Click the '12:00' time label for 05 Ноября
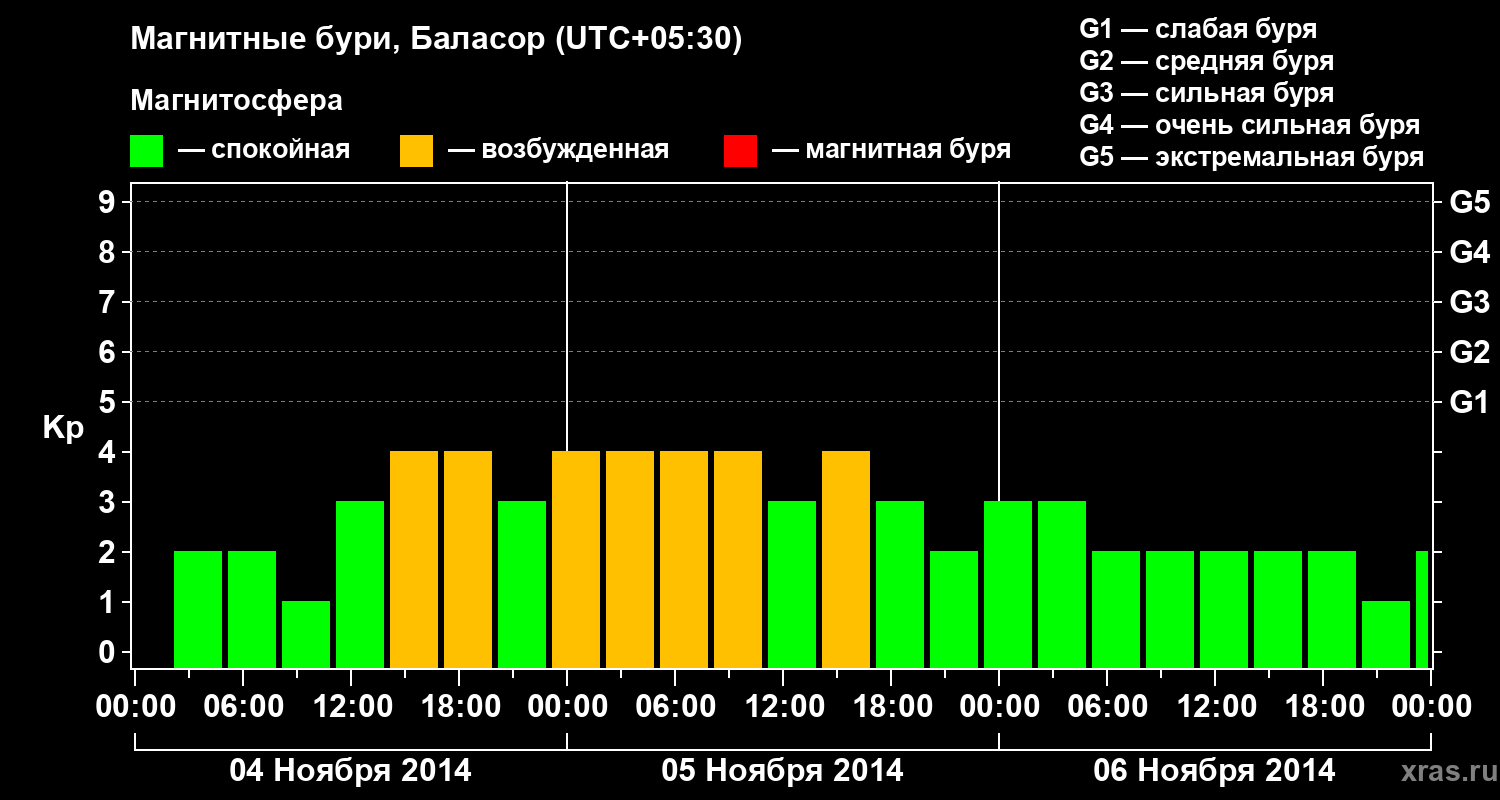 click(783, 706)
